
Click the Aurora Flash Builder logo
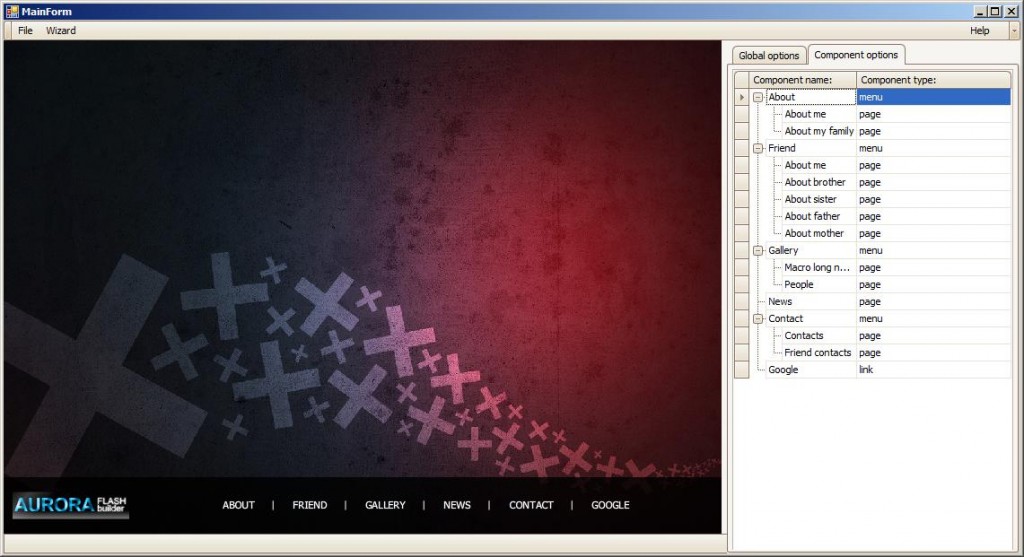pyautogui.click(x=71, y=505)
